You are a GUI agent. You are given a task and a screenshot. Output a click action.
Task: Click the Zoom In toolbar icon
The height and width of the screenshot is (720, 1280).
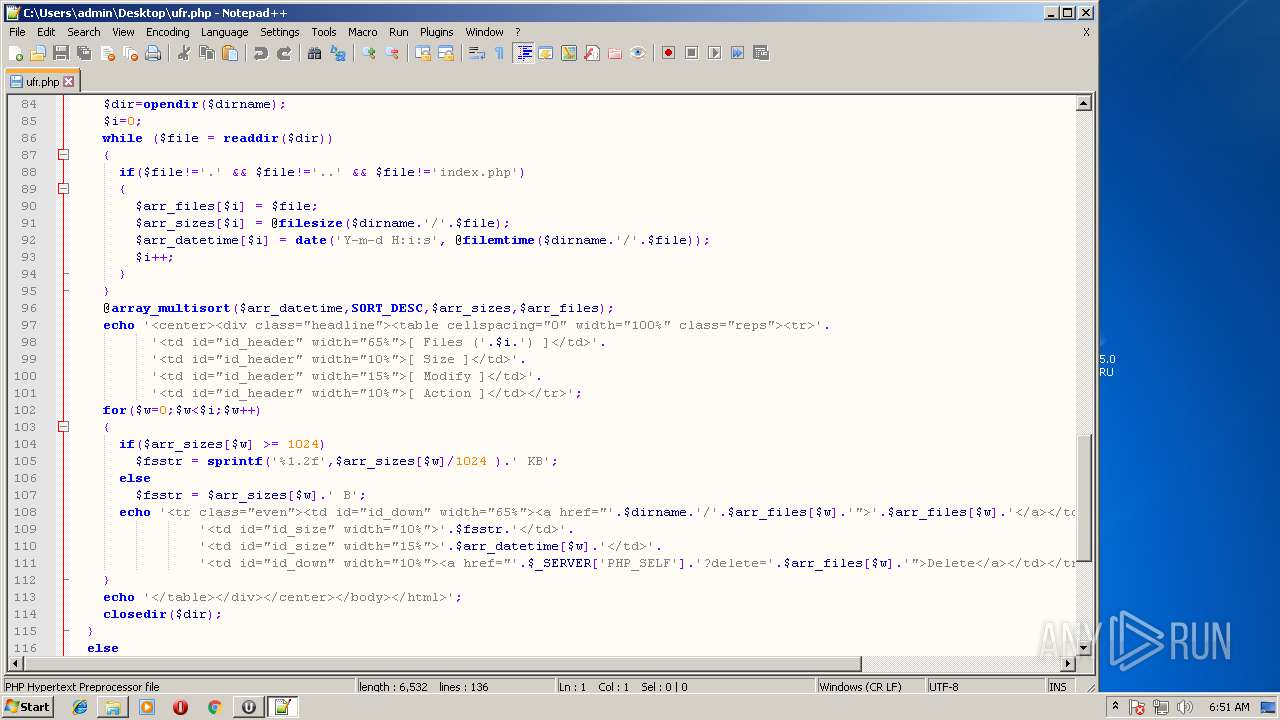[369, 53]
